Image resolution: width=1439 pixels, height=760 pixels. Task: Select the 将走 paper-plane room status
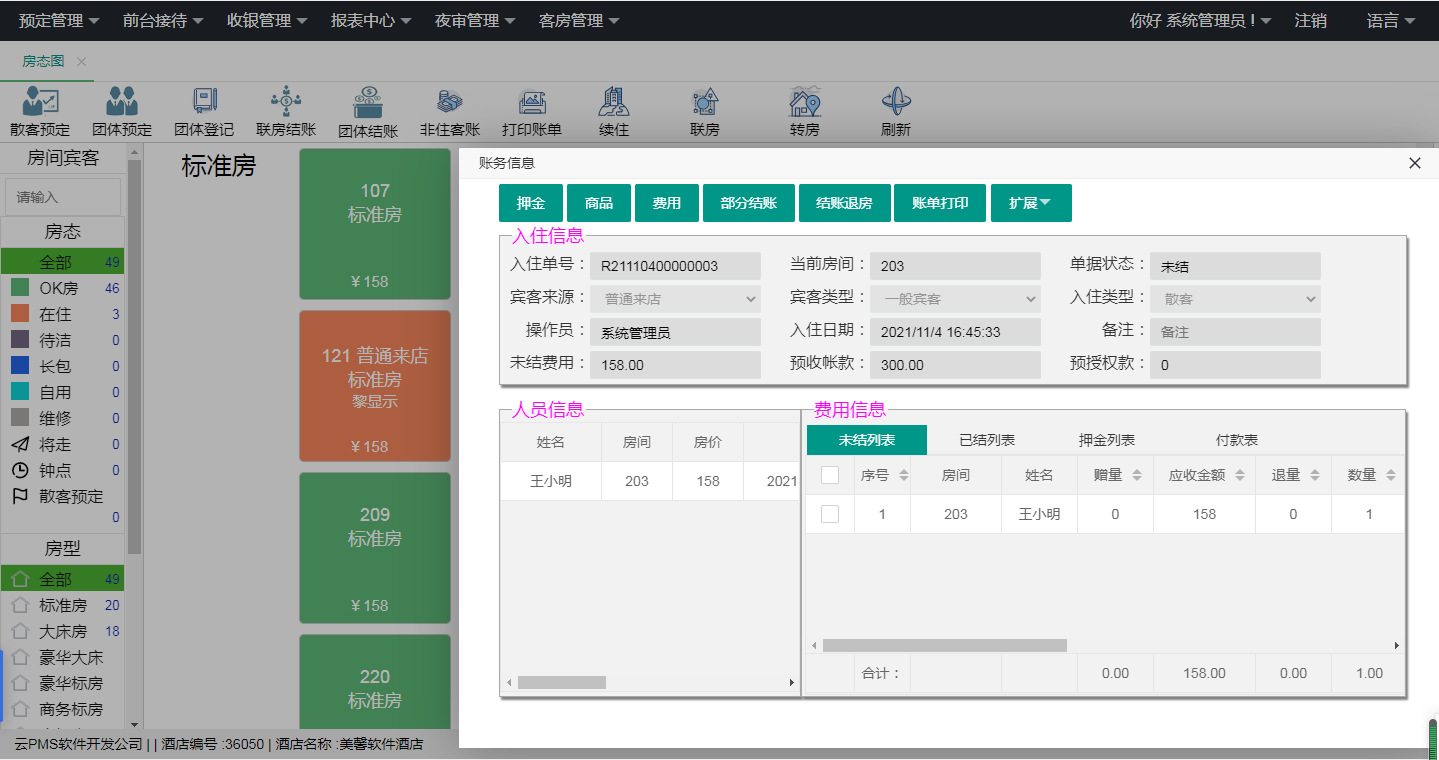pos(20,444)
